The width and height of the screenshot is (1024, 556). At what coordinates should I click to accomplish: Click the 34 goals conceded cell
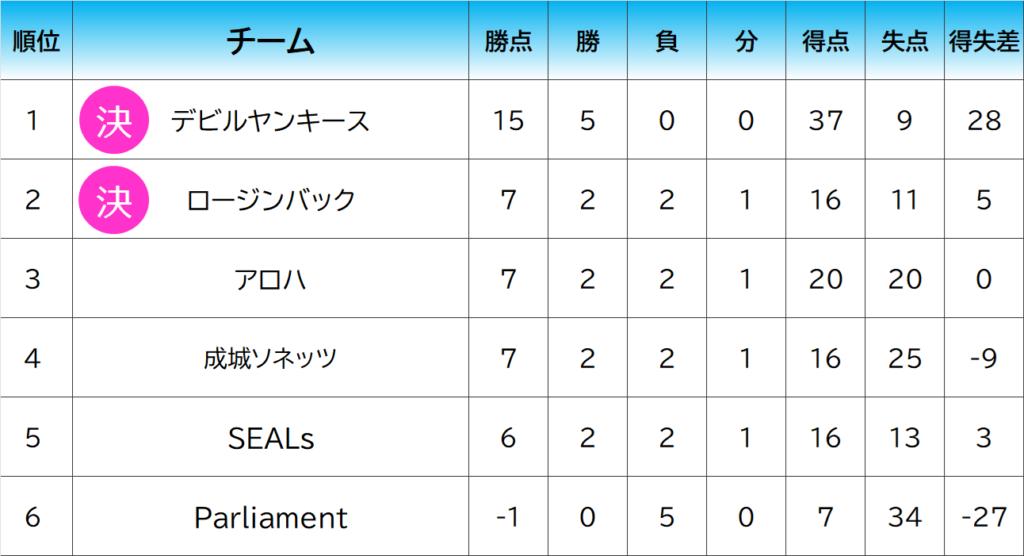coord(905,518)
